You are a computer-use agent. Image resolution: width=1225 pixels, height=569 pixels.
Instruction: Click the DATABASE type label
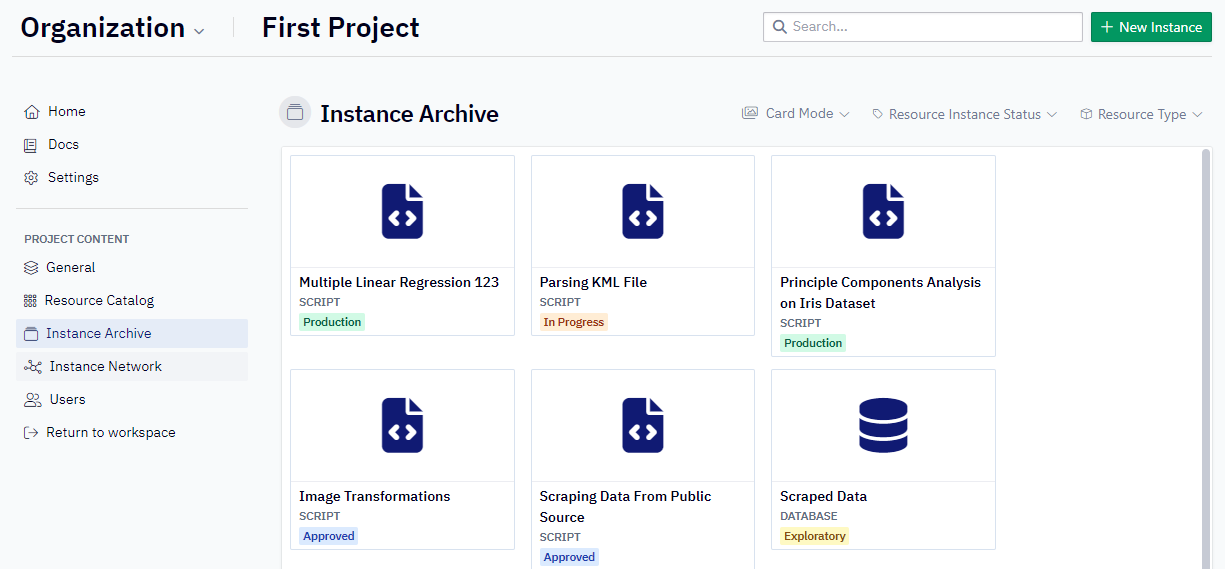point(809,517)
